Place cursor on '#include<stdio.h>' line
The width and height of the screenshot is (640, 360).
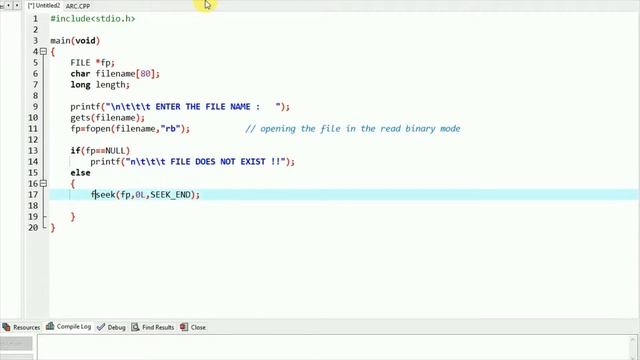click(x=93, y=19)
